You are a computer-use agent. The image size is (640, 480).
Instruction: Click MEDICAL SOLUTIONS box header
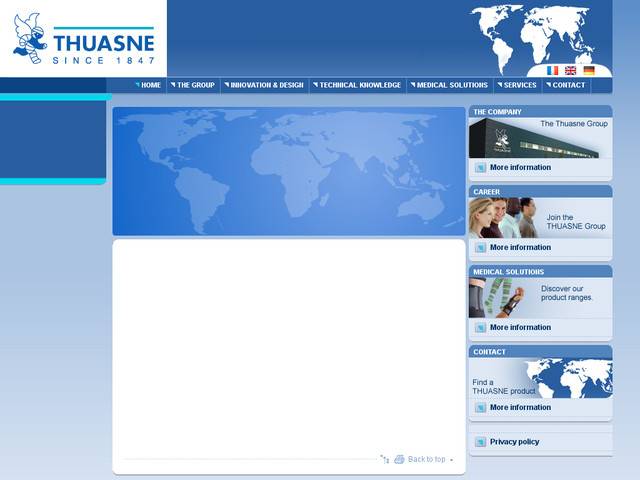(540, 271)
